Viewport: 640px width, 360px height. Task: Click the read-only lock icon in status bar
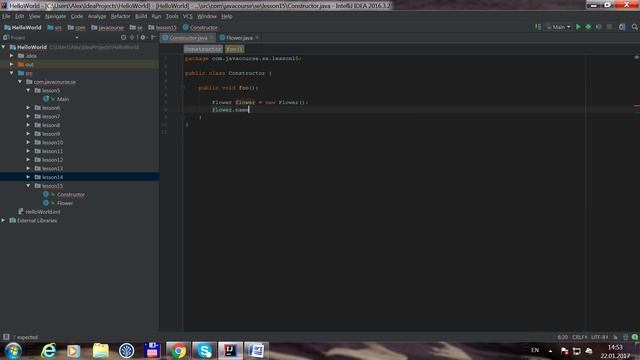[615, 337]
